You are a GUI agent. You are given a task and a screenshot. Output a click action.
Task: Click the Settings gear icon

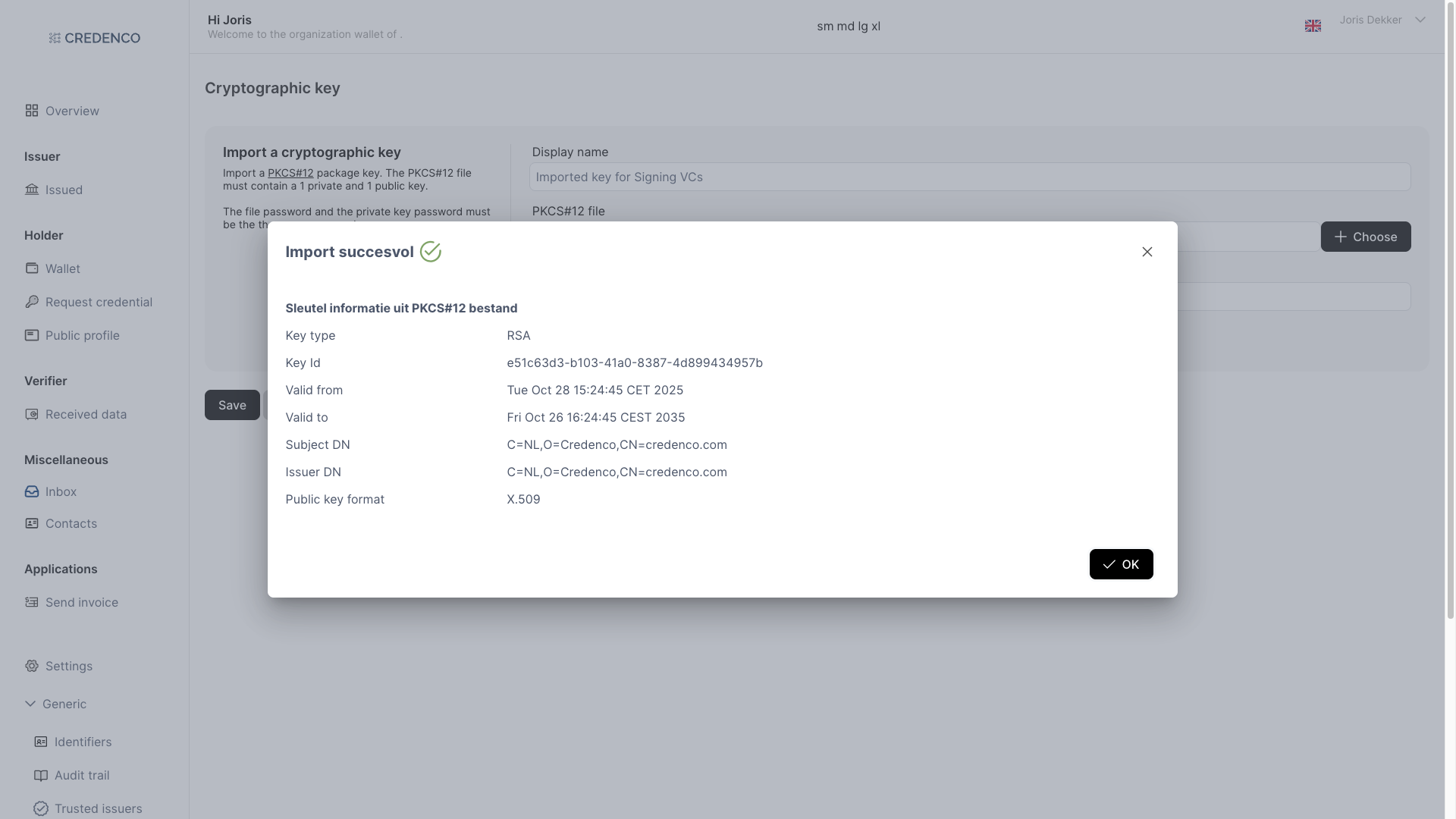(x=31, y=666)
